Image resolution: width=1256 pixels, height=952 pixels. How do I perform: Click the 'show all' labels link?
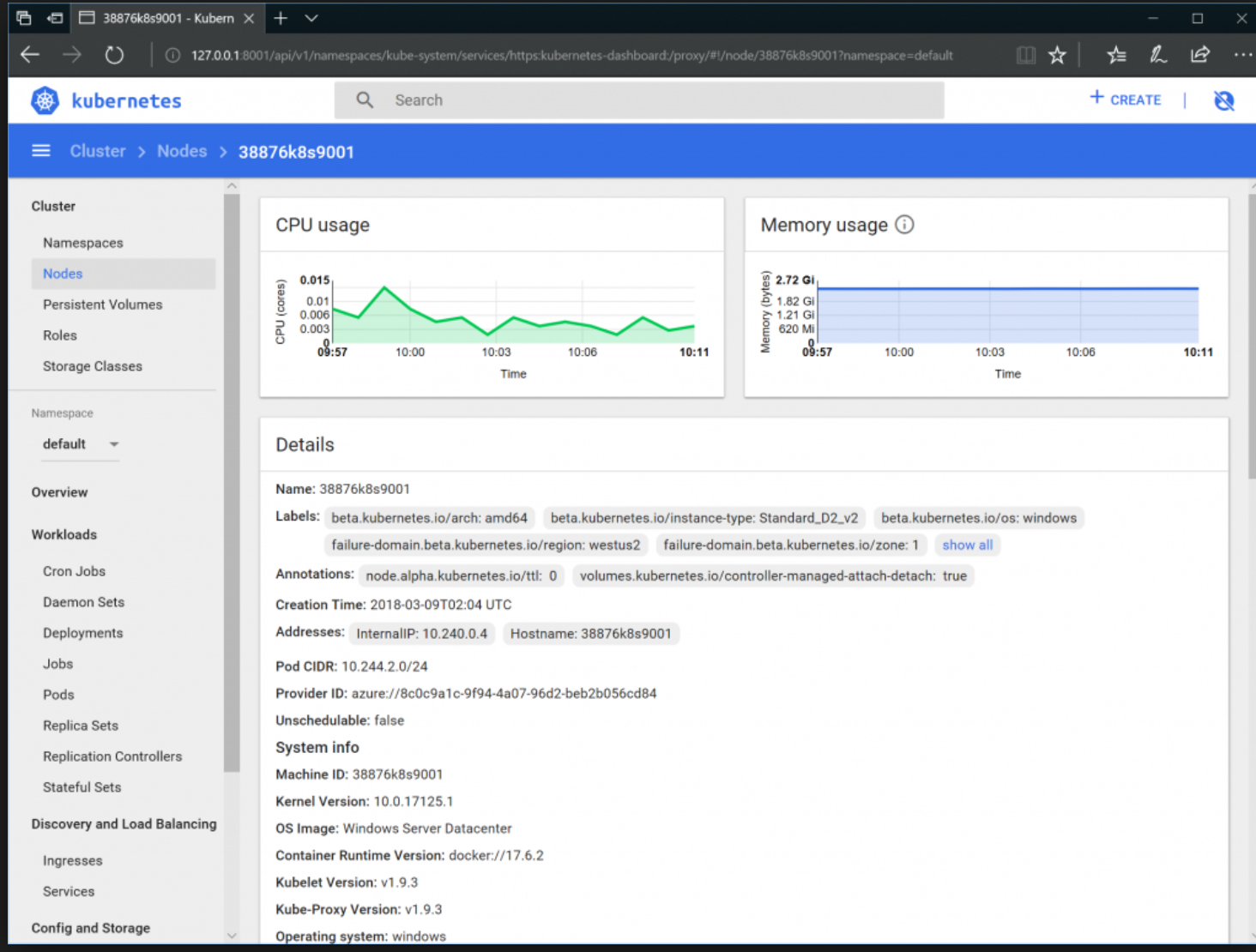[x=967, y=545]
